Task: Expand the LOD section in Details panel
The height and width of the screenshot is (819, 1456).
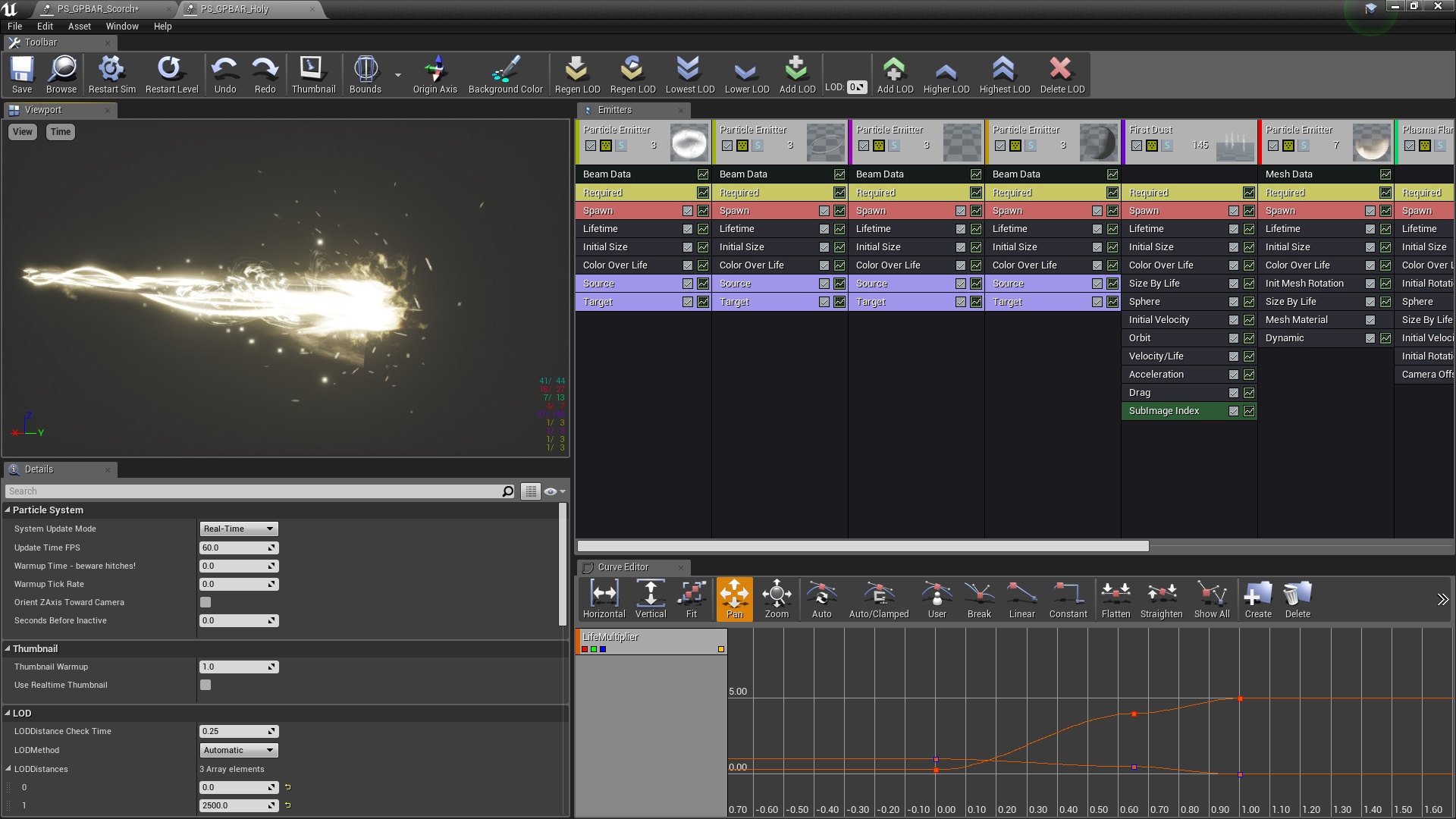Action: click(8, 713)
